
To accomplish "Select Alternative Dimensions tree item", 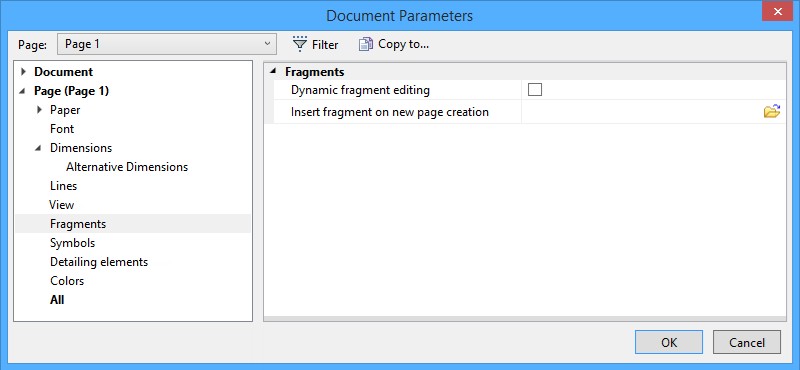I will tap(127, 167).
